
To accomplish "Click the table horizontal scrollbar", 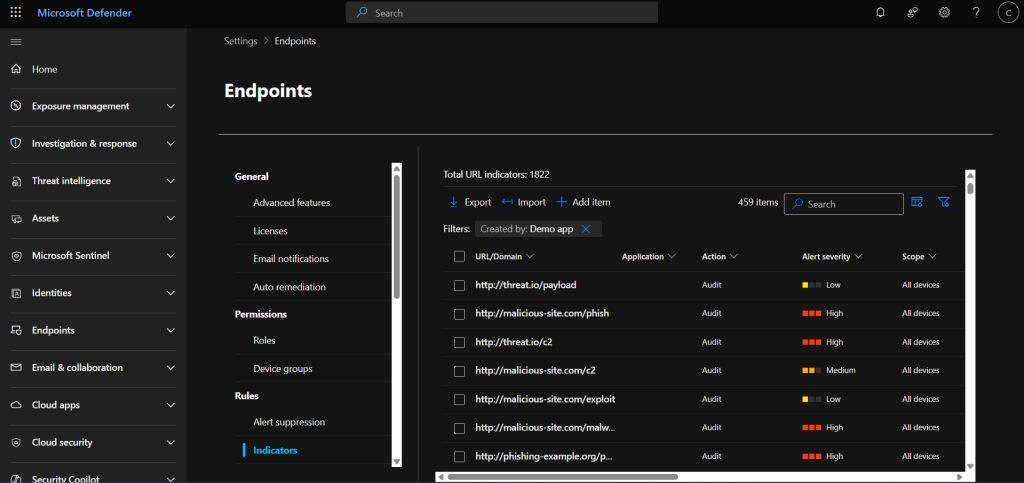I will click(562, 477).
